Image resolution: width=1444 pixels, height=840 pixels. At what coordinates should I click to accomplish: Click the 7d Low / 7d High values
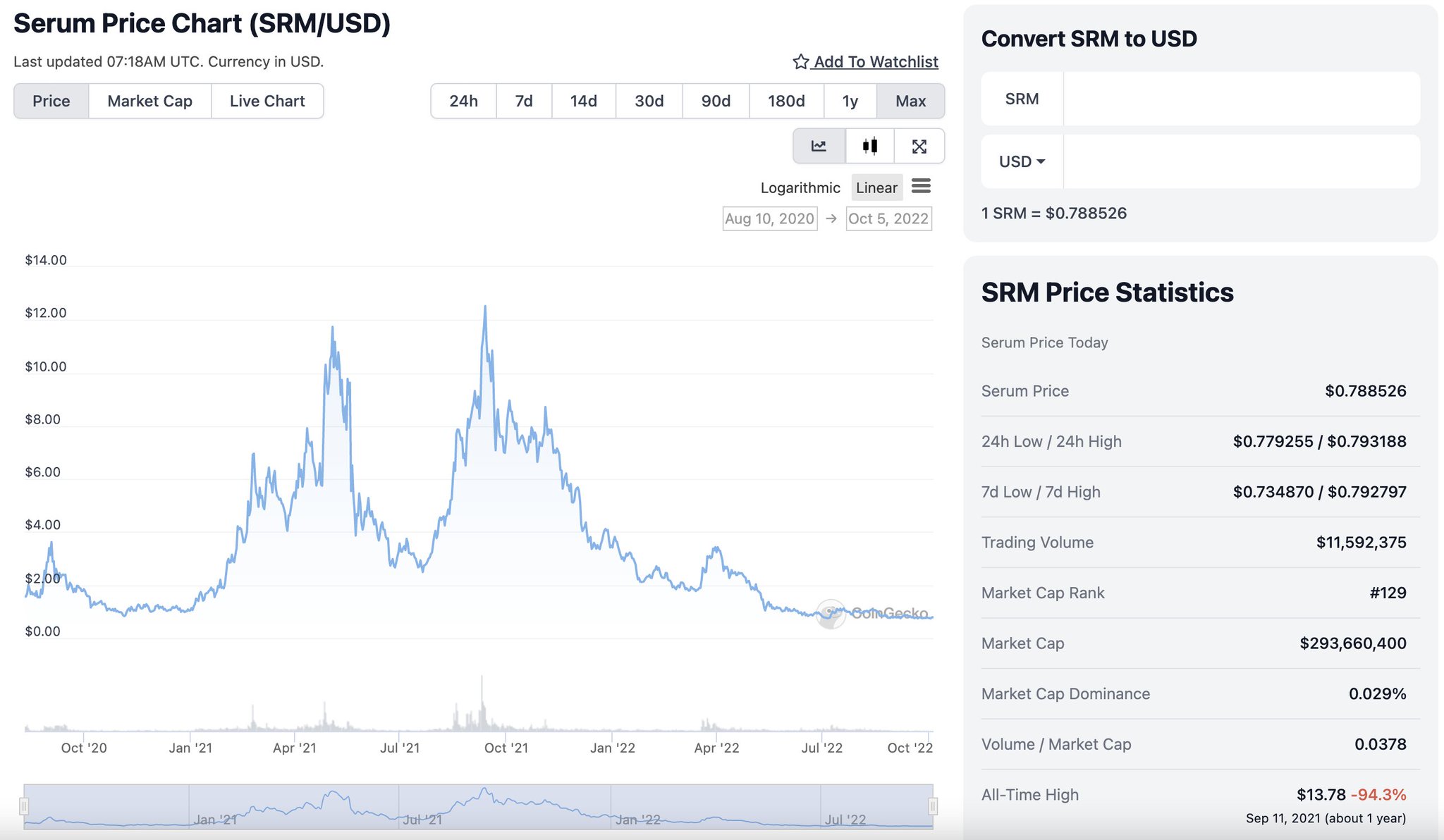tap(1319, 492)
